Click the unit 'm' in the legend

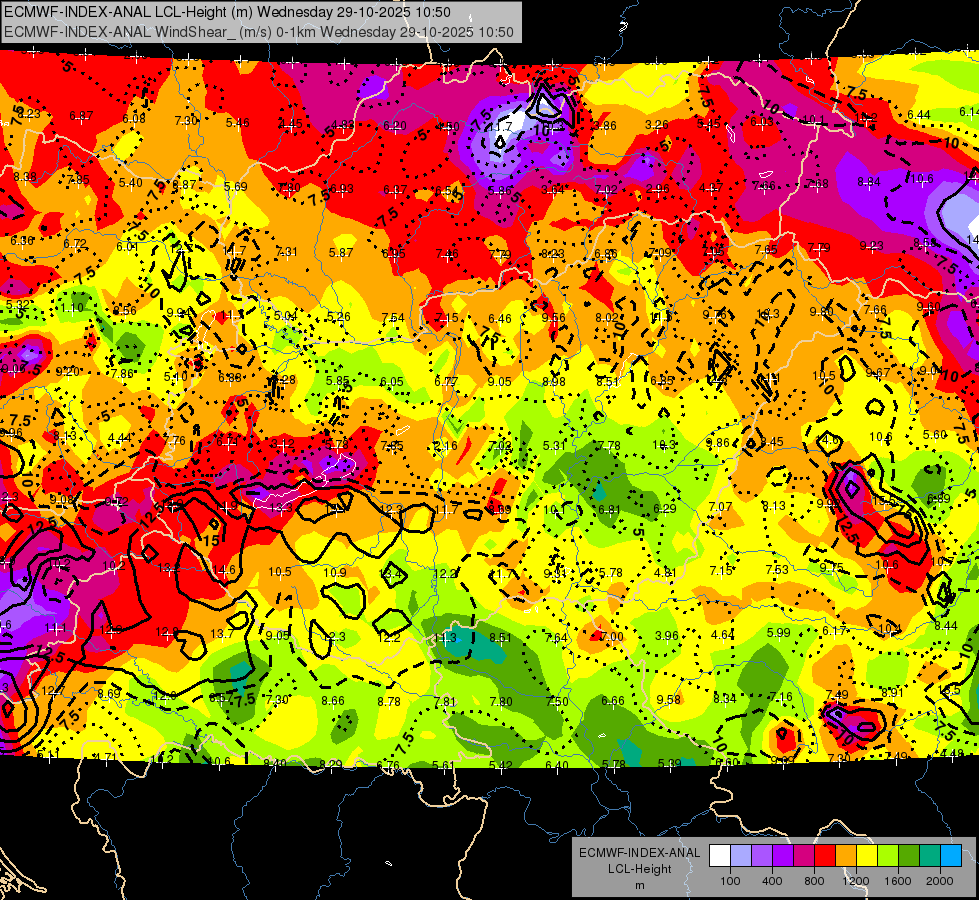[x=639, y=885]
